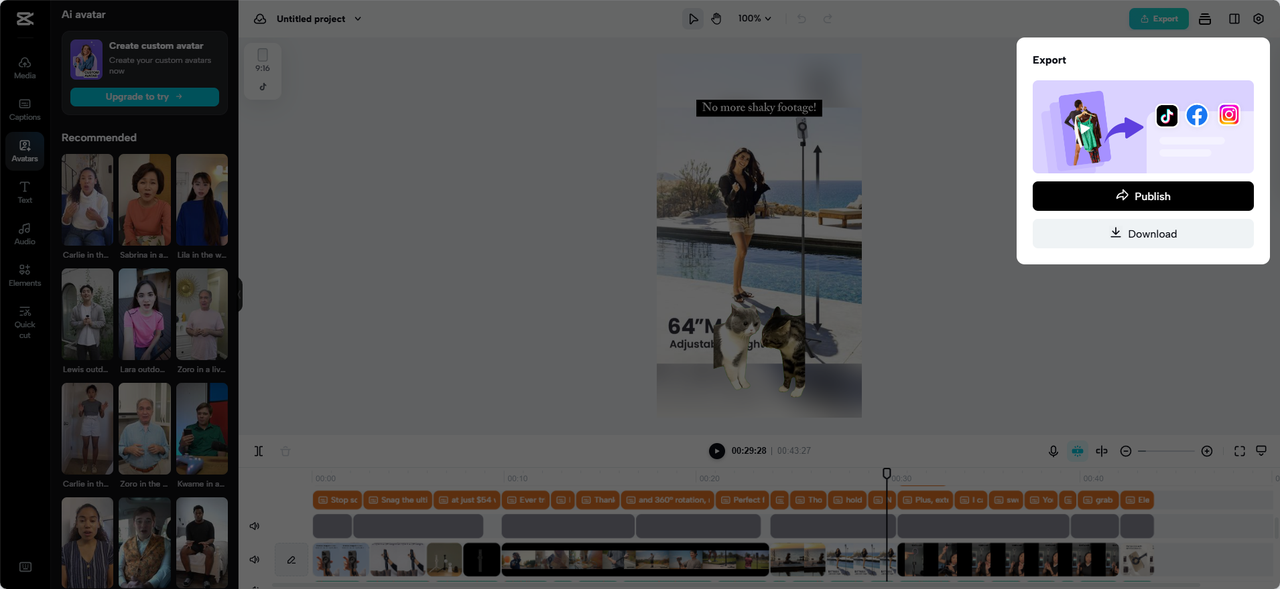1280x589 pixels.
Task: Select the pointer selection tool
Action: [692, 19]
